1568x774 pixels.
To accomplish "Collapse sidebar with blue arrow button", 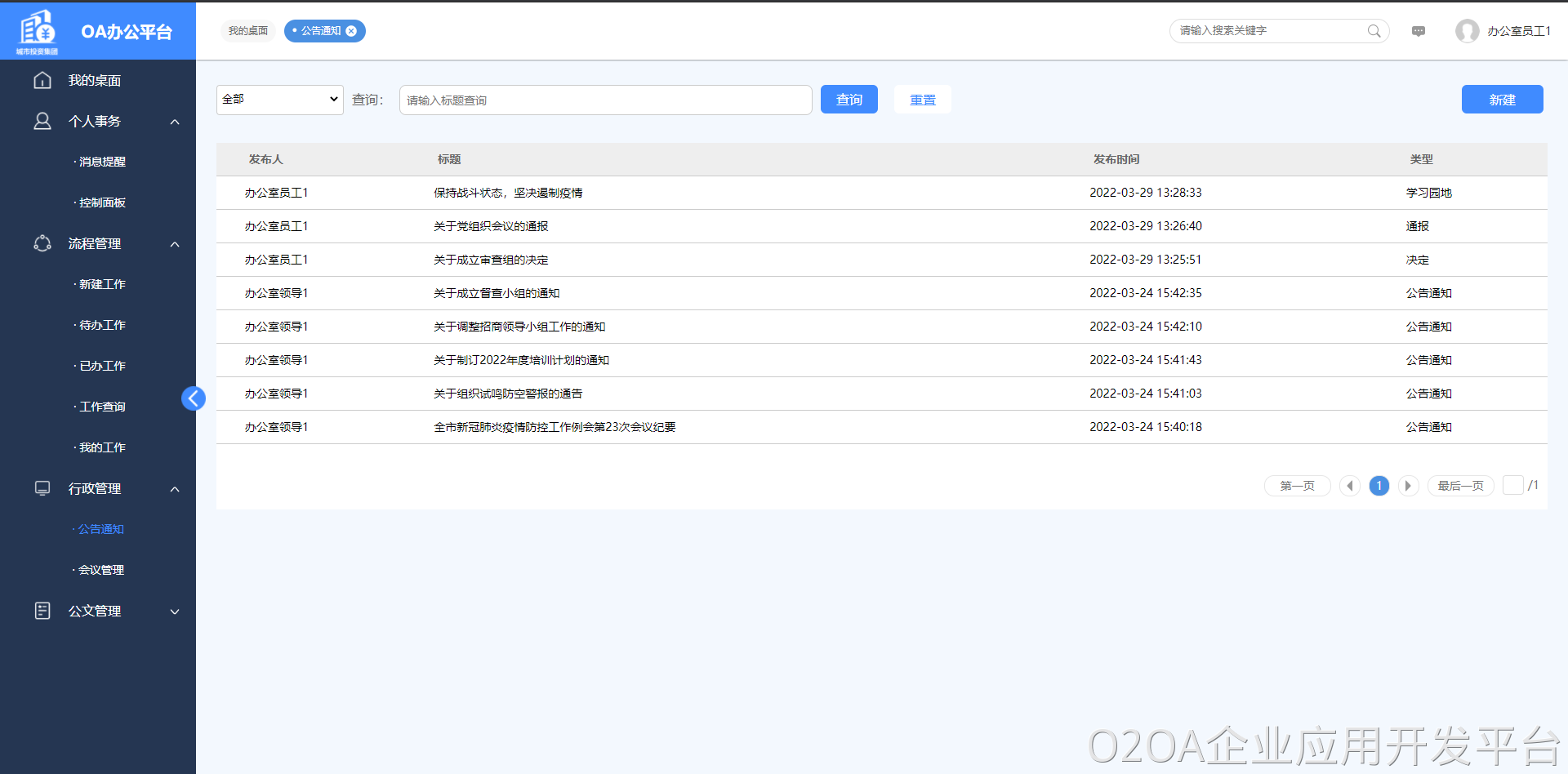I will 194,398.
